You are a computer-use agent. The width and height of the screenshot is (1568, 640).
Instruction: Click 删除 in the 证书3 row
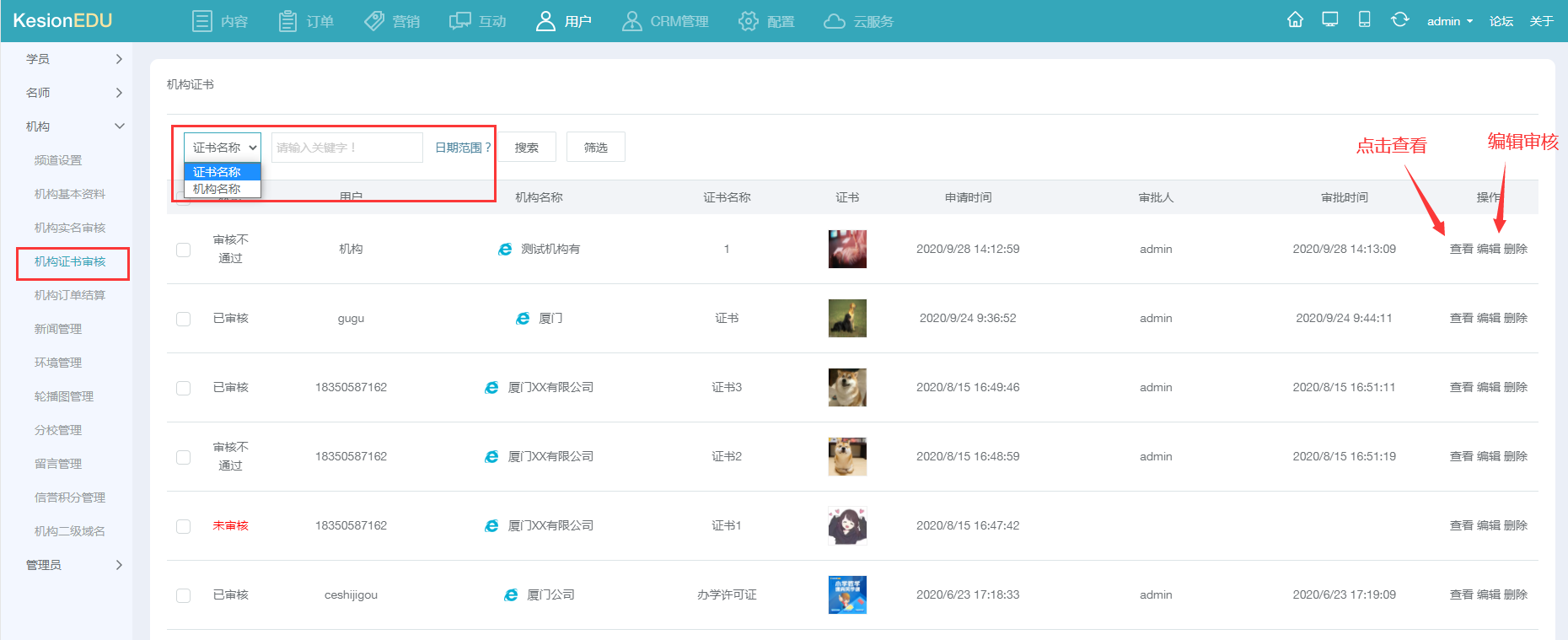pos(1516,387)
